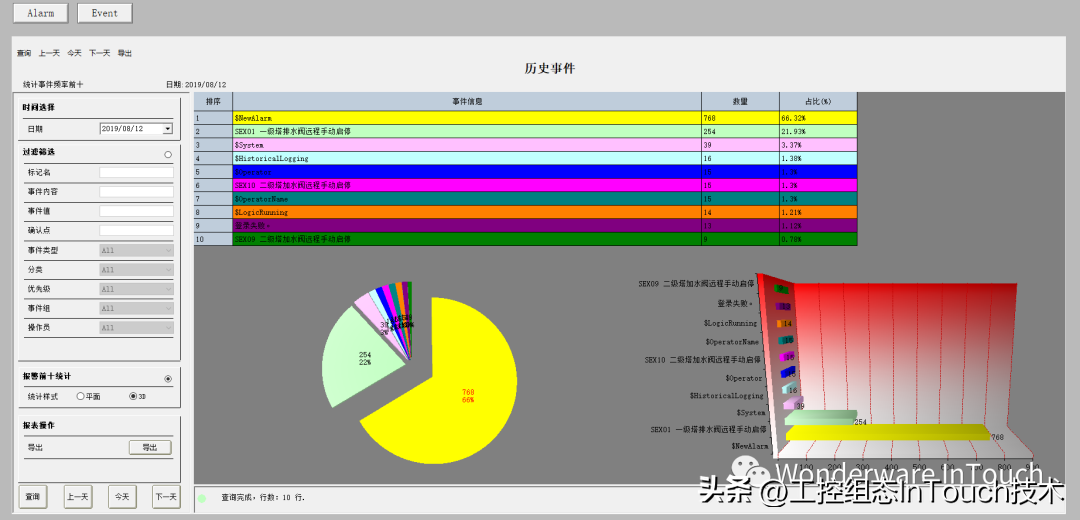1080x520 pixels.
Task: Click the top 导出 menu item
Action: coord(125,53)
